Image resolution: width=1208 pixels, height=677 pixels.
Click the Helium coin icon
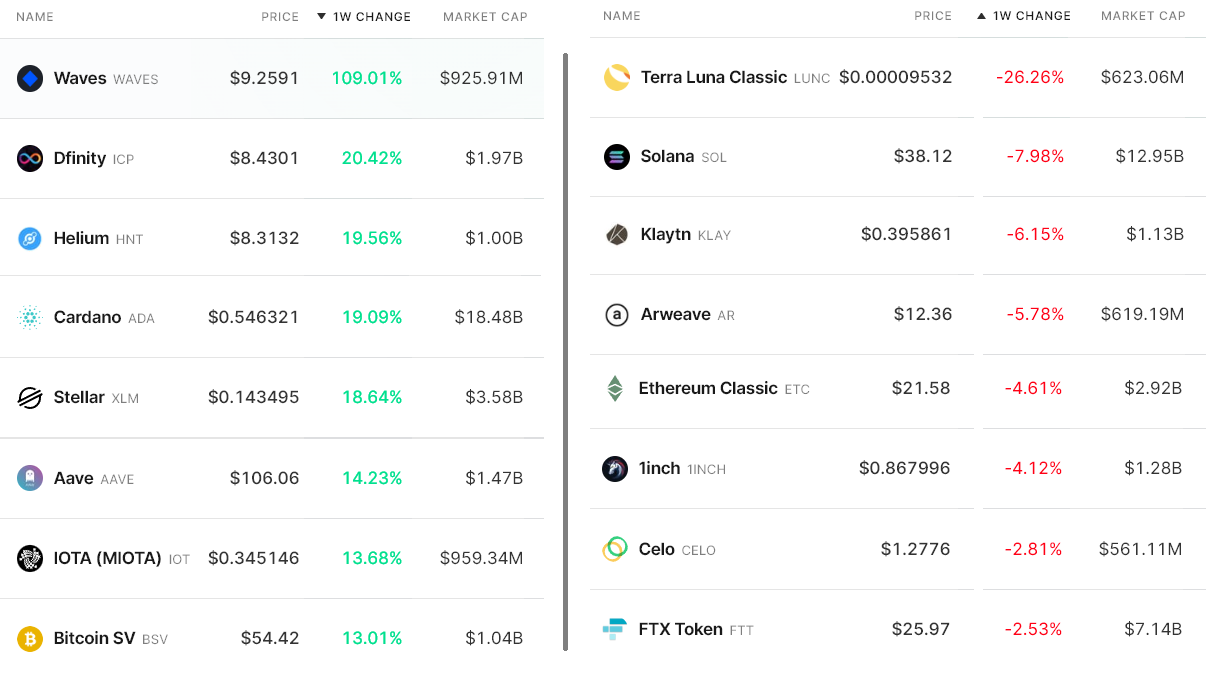[x=30, y=238]
